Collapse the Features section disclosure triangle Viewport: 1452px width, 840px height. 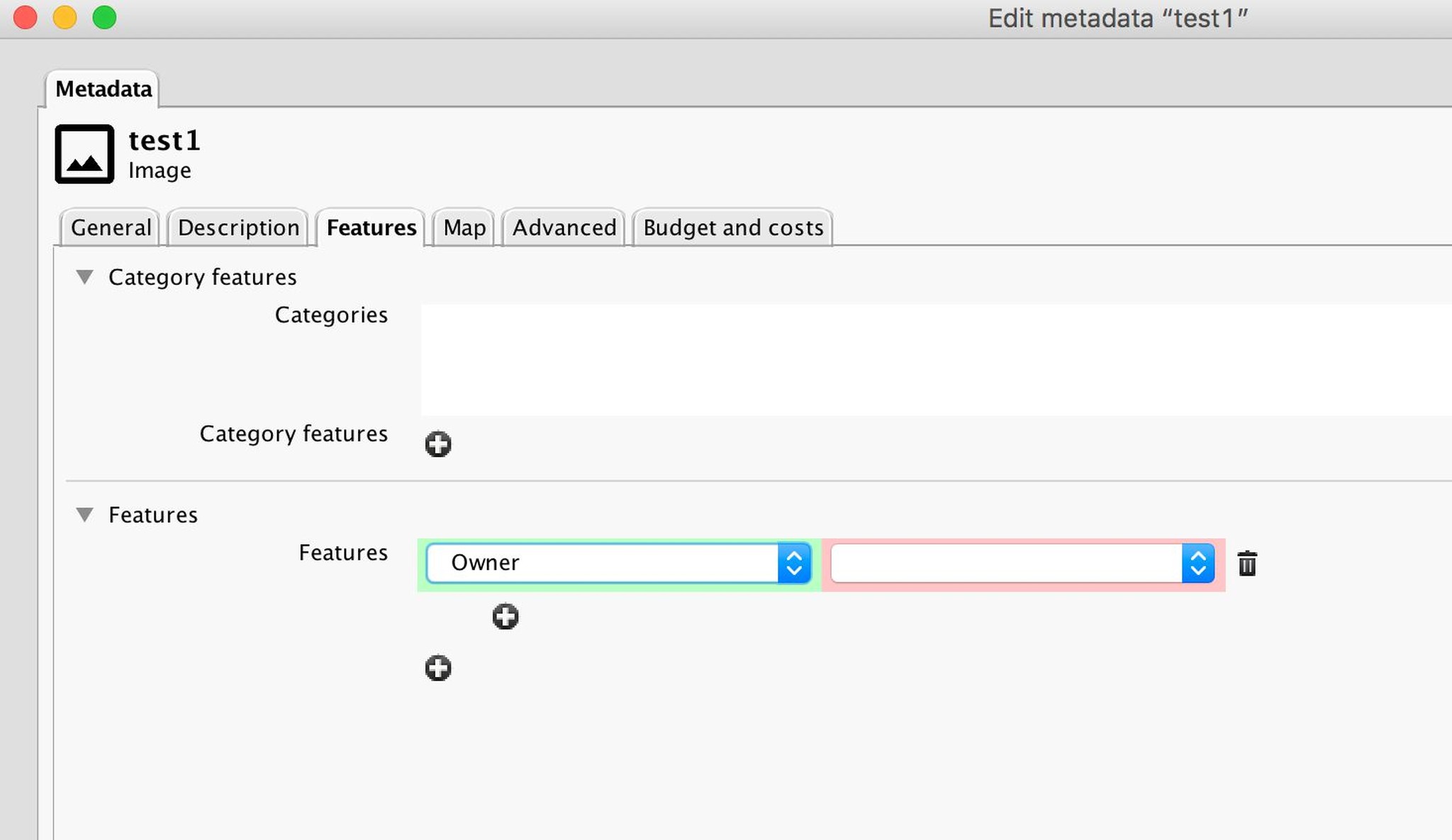pos(85,515)
